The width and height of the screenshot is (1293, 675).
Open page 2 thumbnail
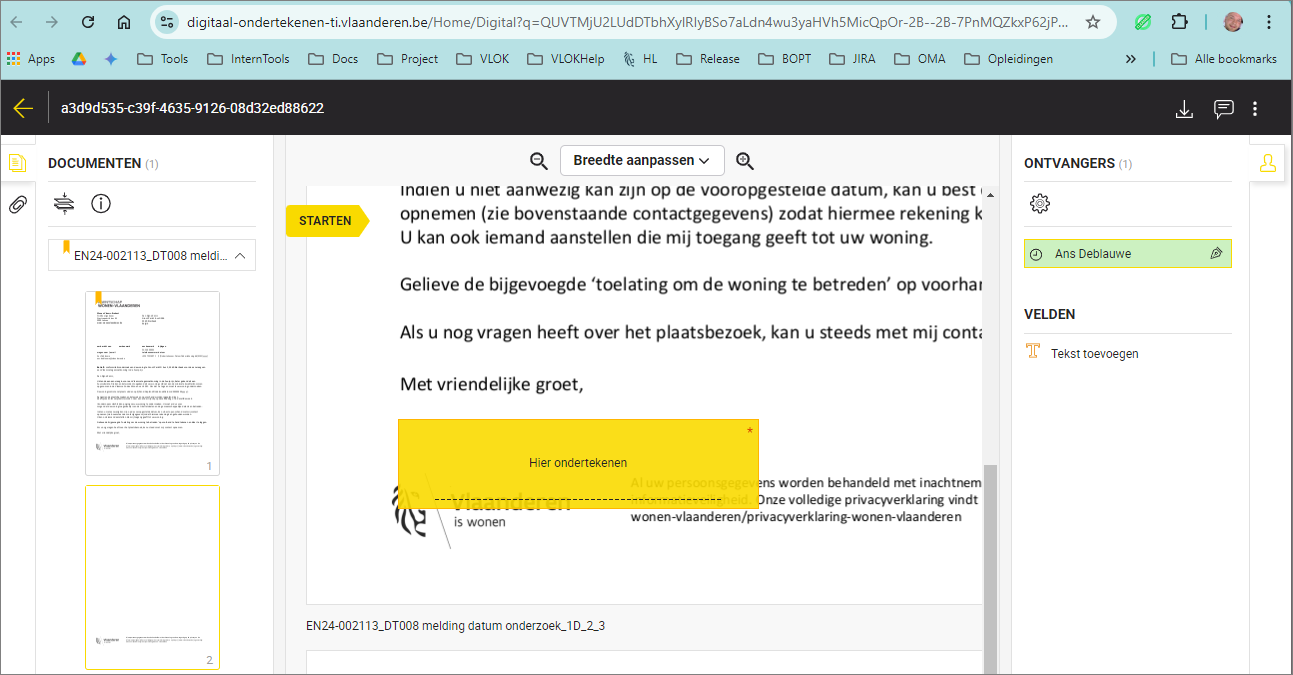(152, 576)
